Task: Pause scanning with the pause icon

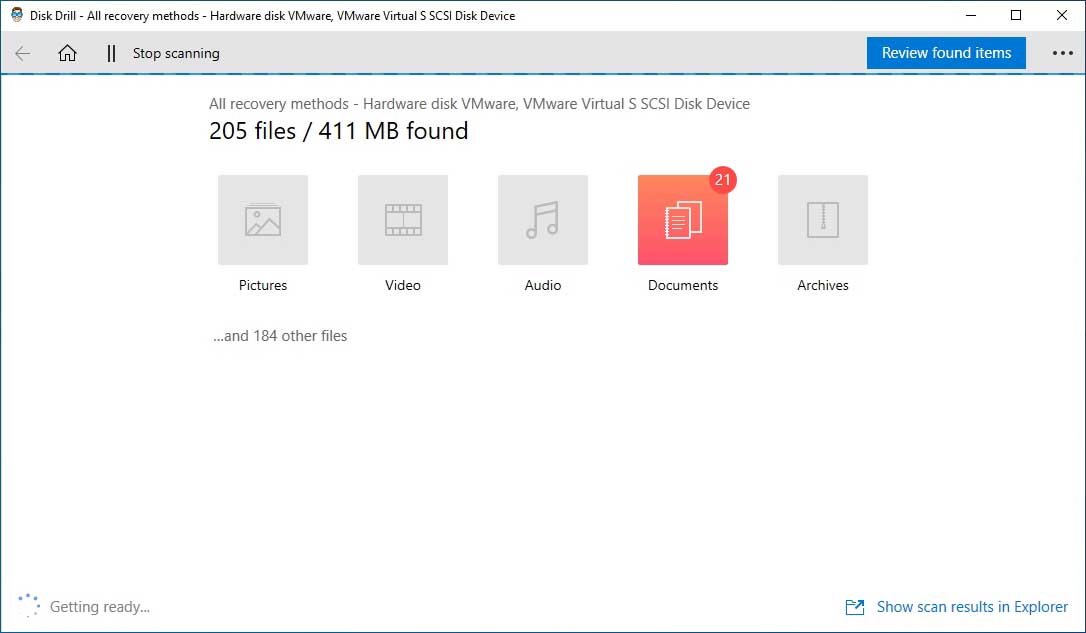Action: (111, 53)
